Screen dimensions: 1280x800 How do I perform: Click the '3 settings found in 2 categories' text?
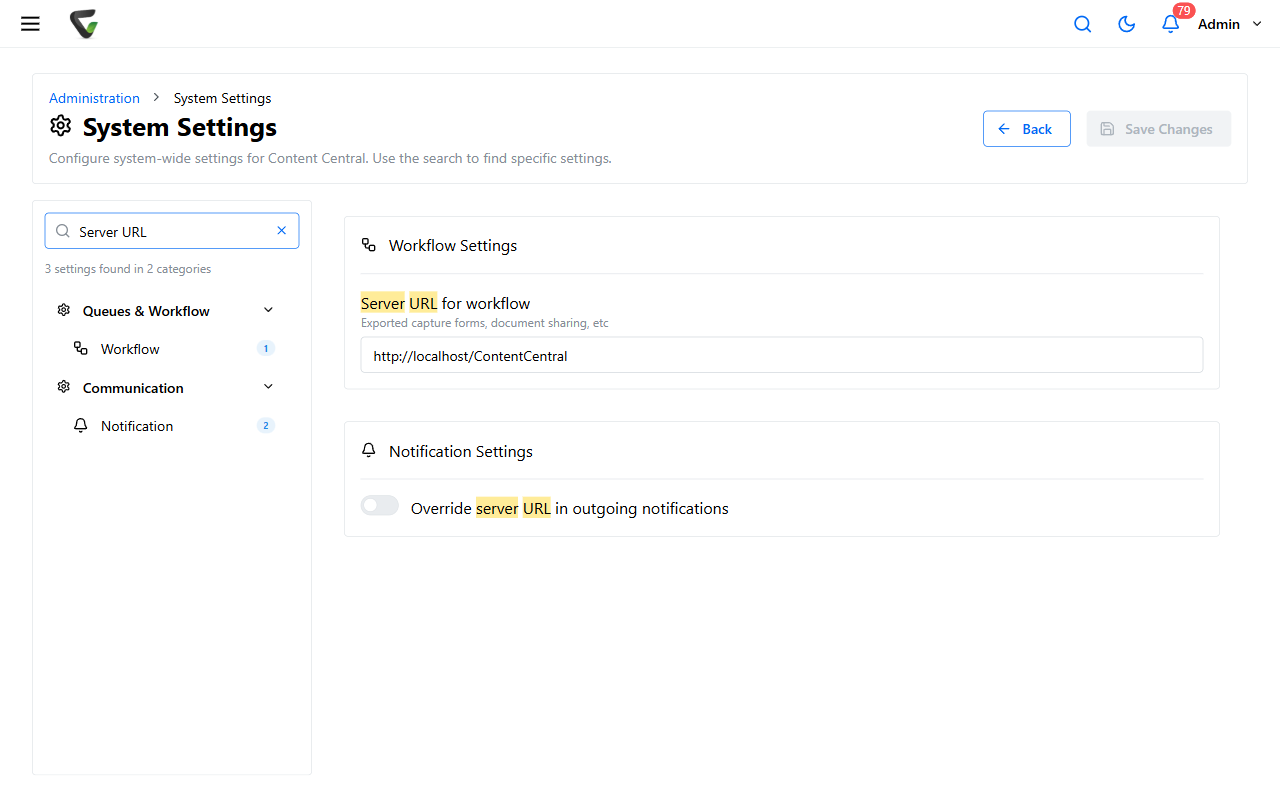tap(128, 269)
